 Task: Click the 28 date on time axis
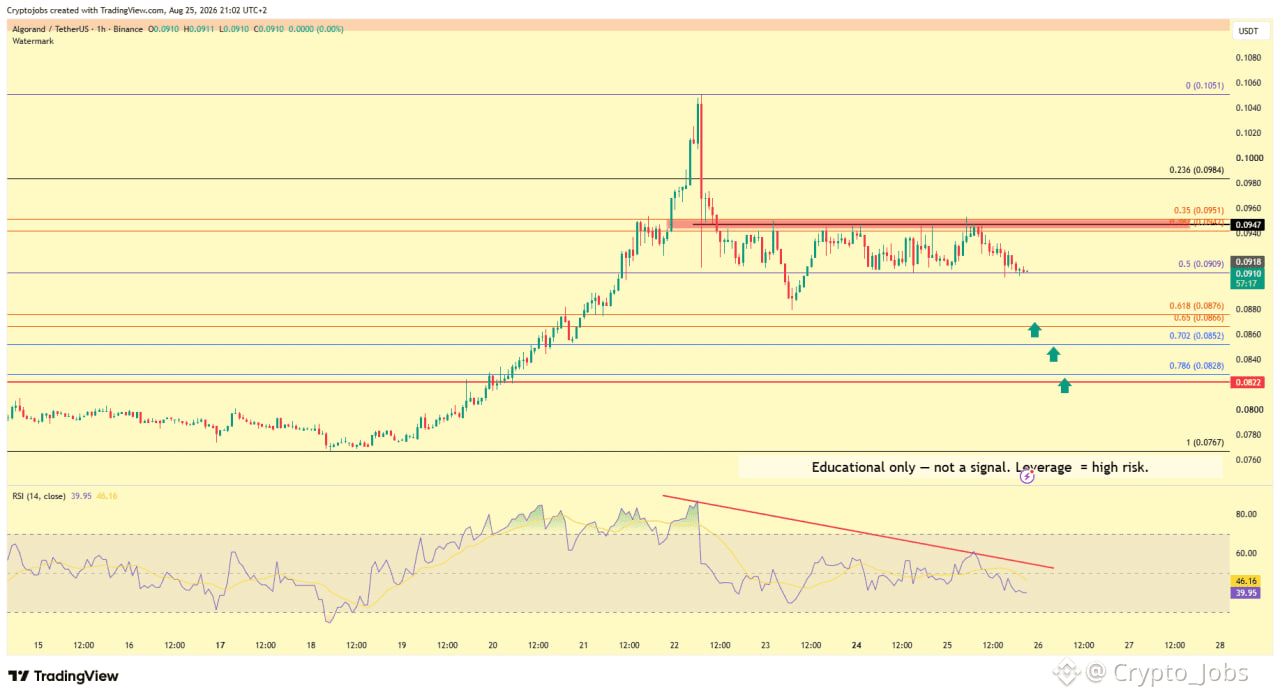pos(1220,646)
